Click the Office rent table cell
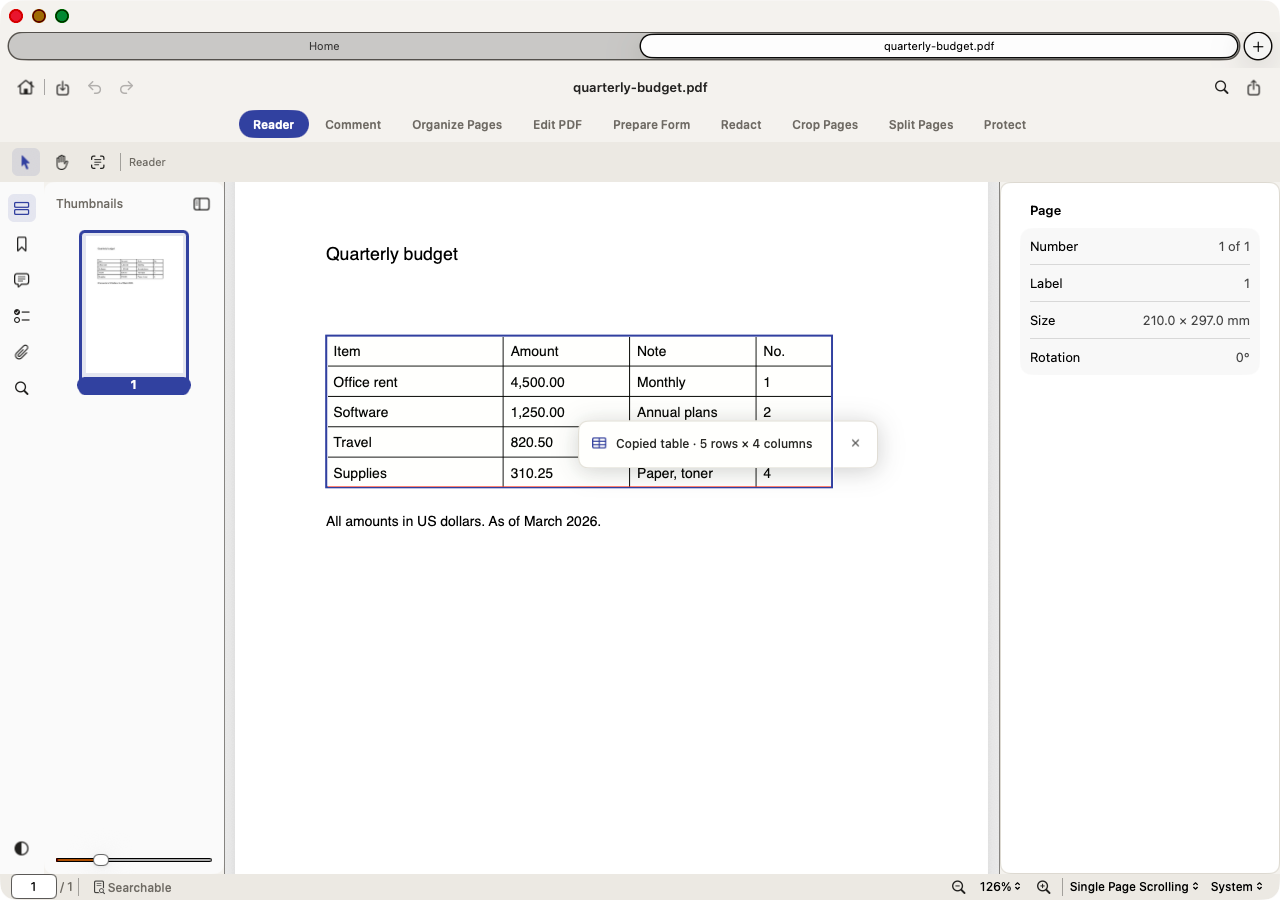 pos(415,382)
